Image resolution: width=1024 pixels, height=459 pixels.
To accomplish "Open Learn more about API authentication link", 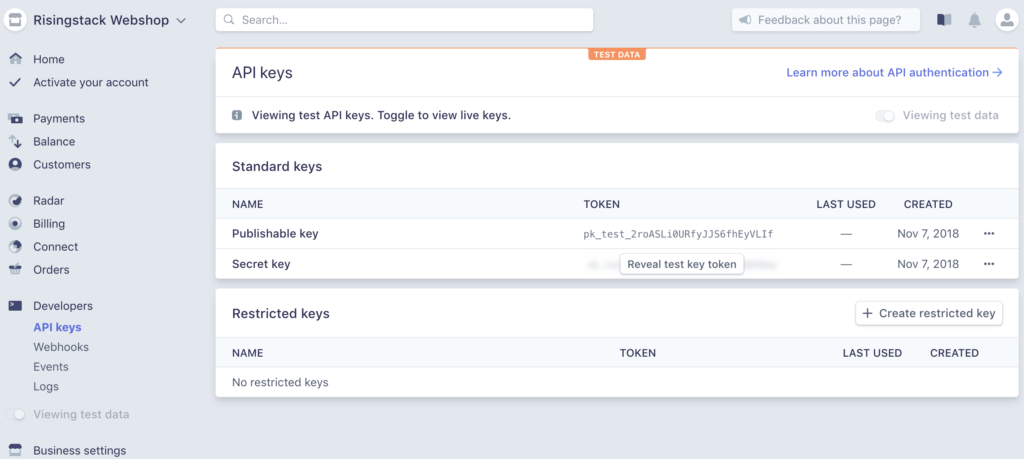I will 894,72.
